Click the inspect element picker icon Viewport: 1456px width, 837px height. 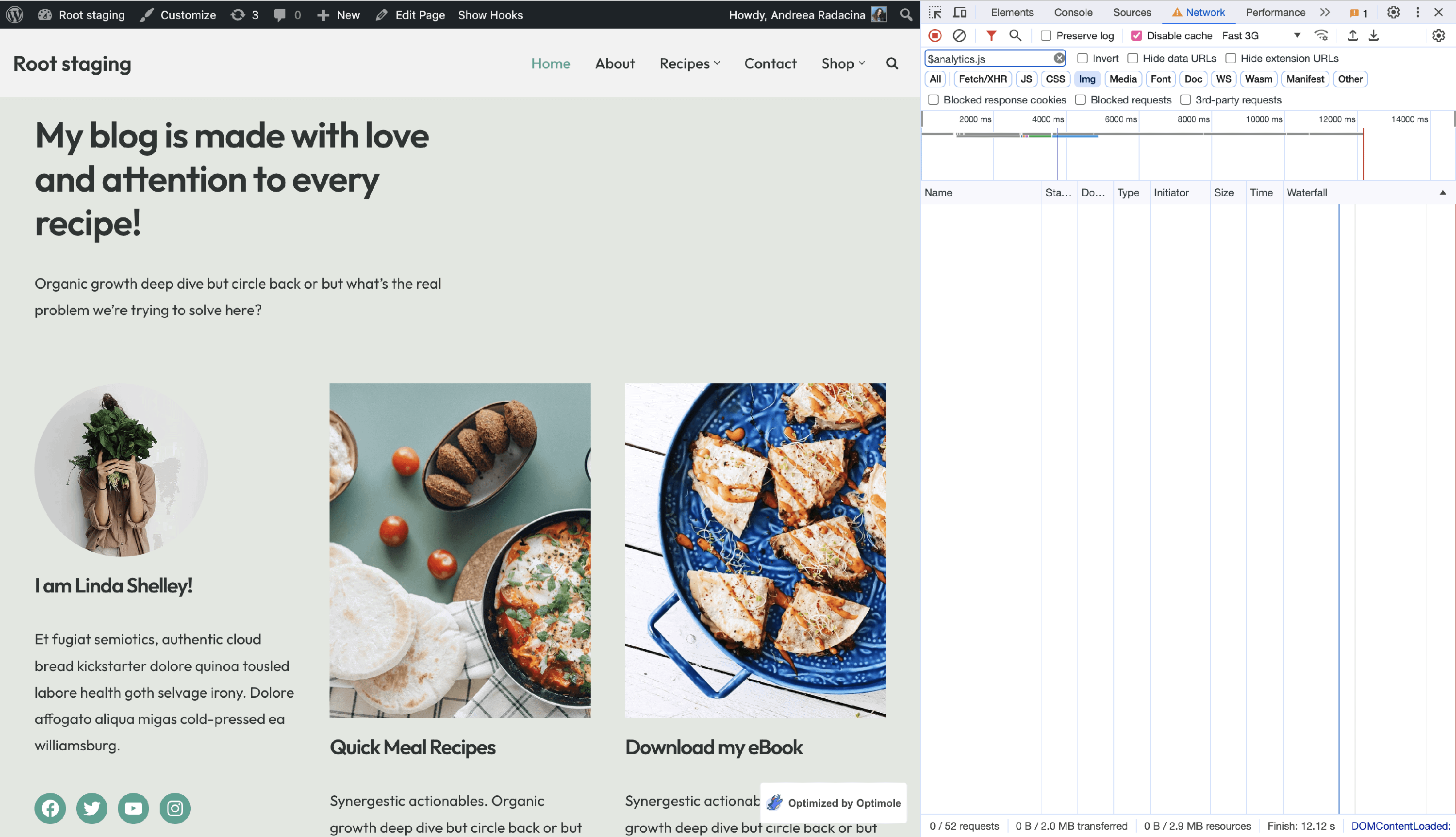point(935,12)
